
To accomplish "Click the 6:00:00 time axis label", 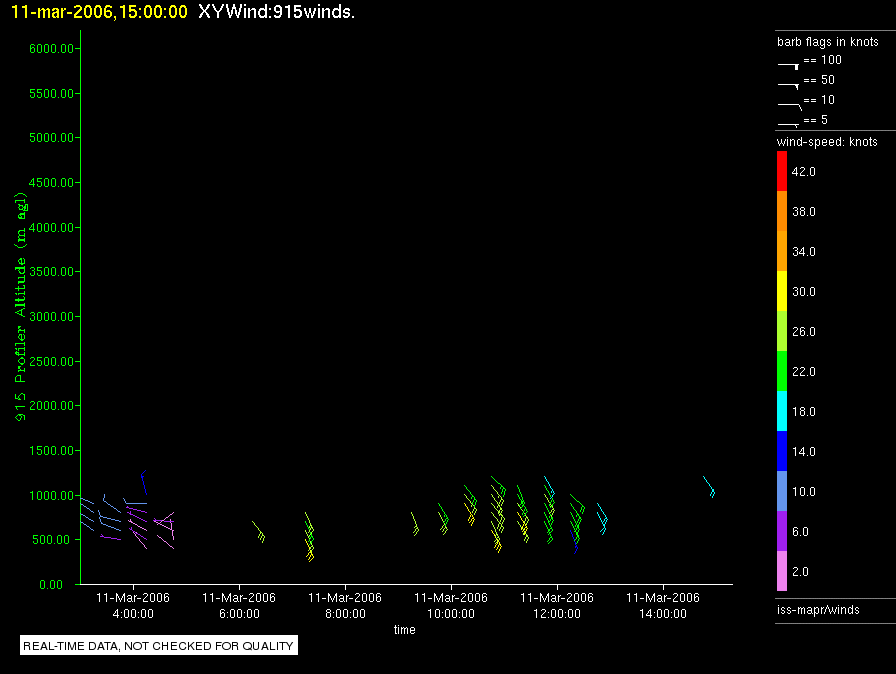I will tap(239, 614).
